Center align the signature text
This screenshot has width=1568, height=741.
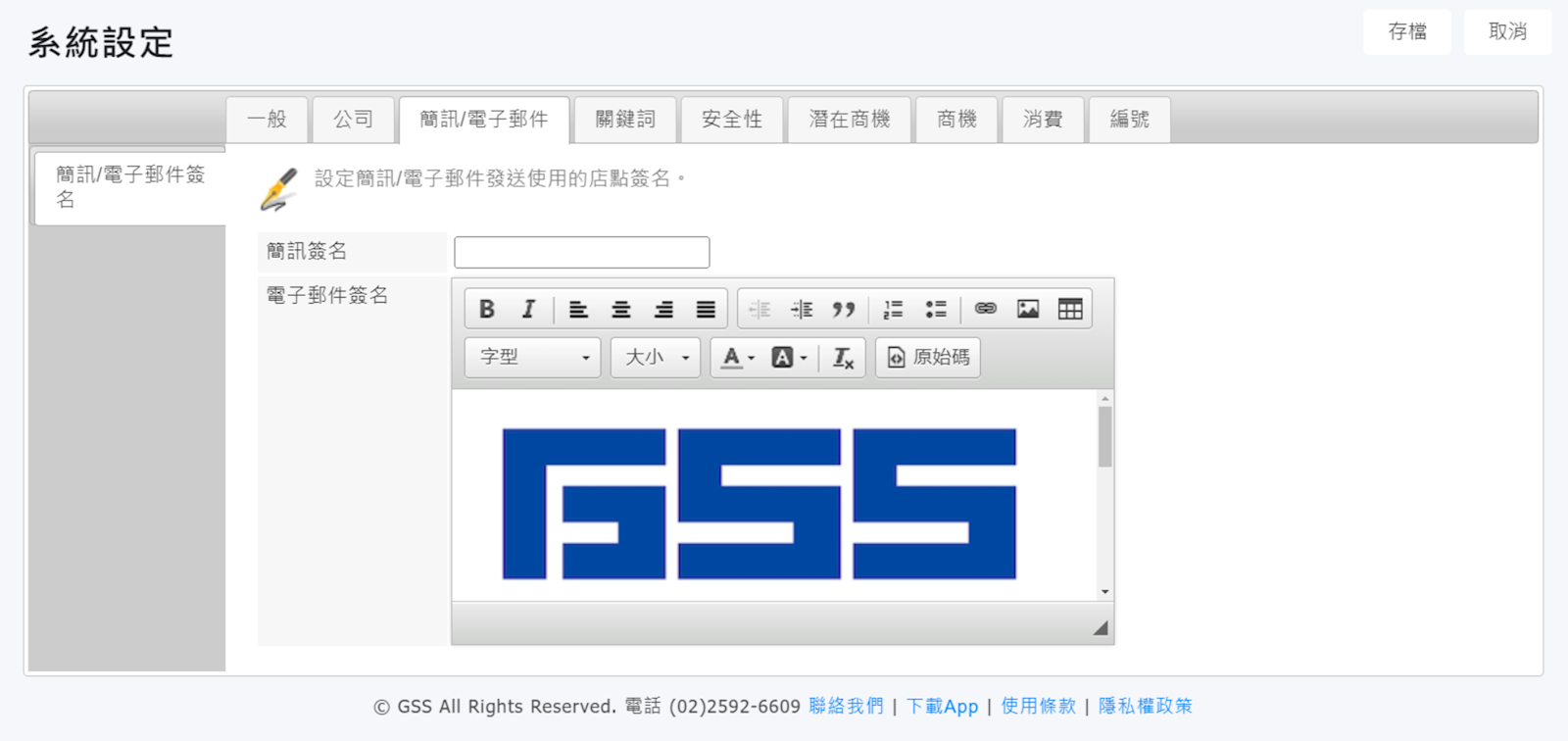coord(620,310)
